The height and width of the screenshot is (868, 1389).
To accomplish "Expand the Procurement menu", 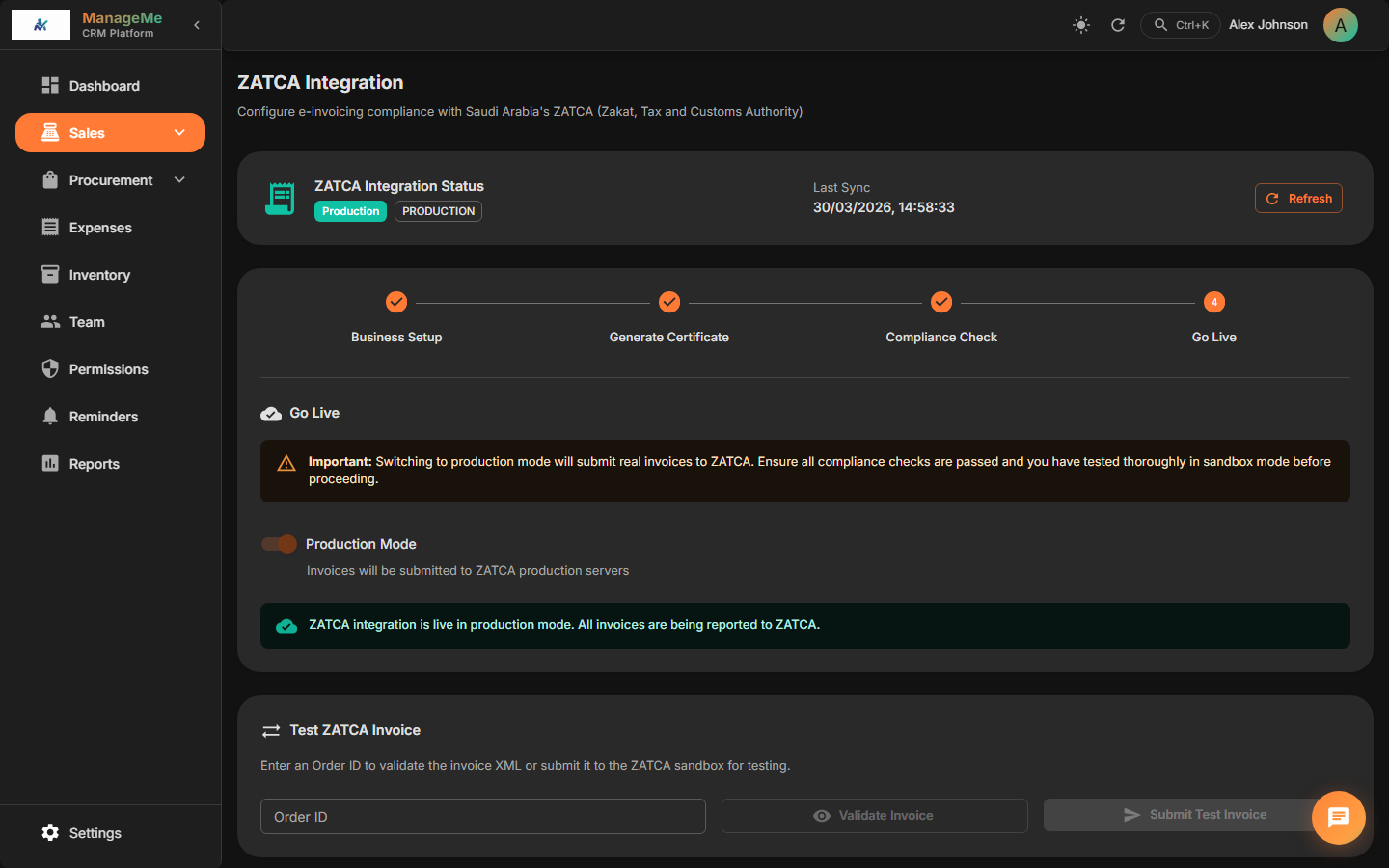I will pos(178,179).
